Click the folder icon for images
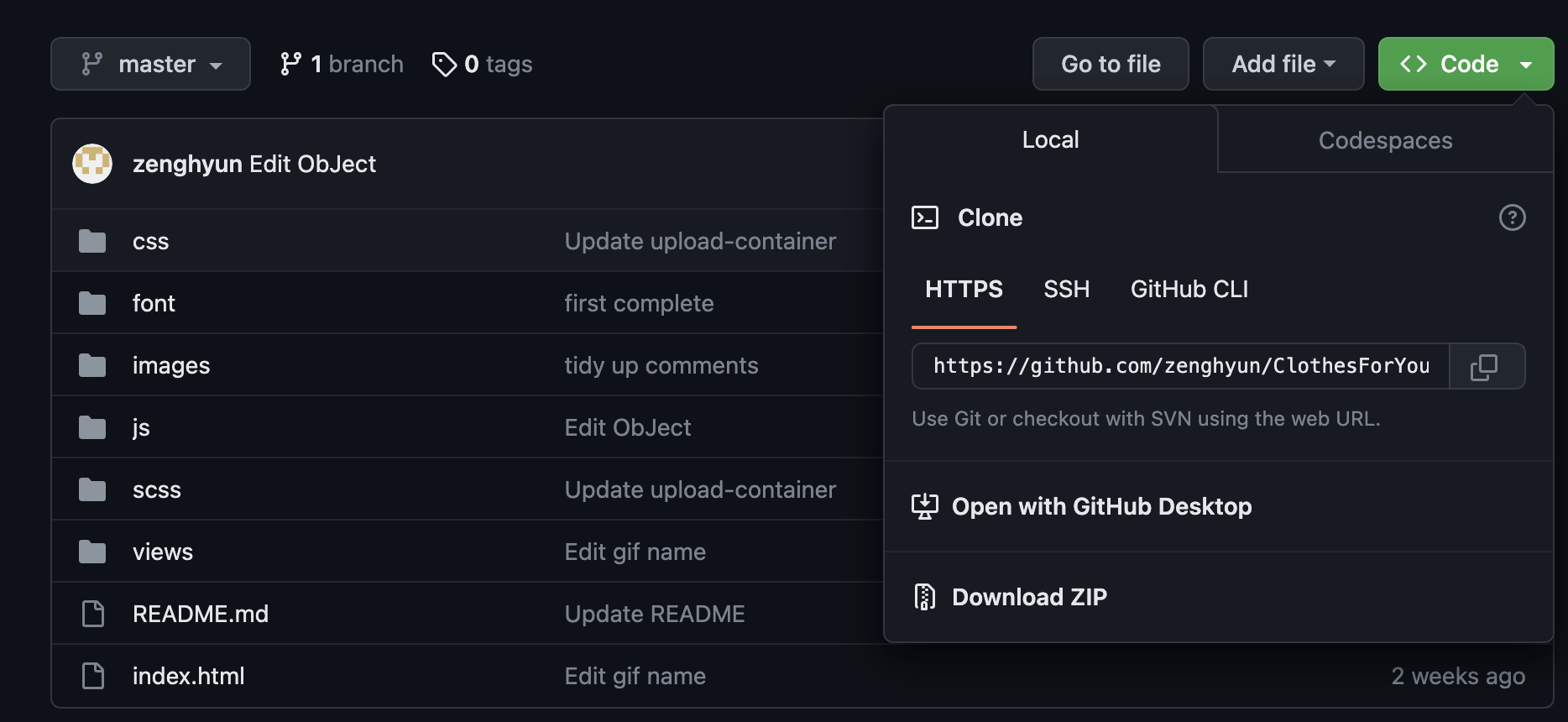 point(92,365)
